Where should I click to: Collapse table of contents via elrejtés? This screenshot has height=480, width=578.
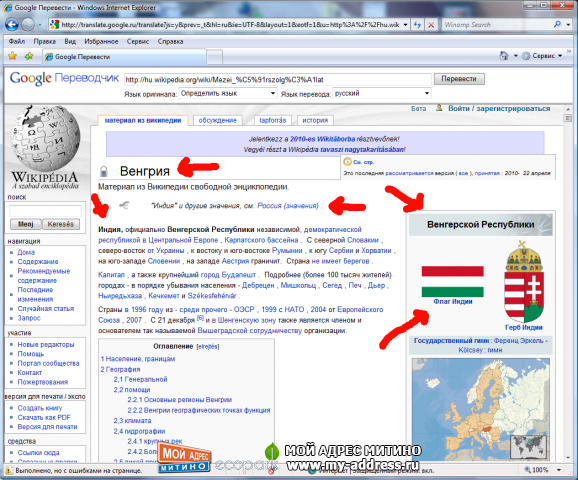pos(208,347)
